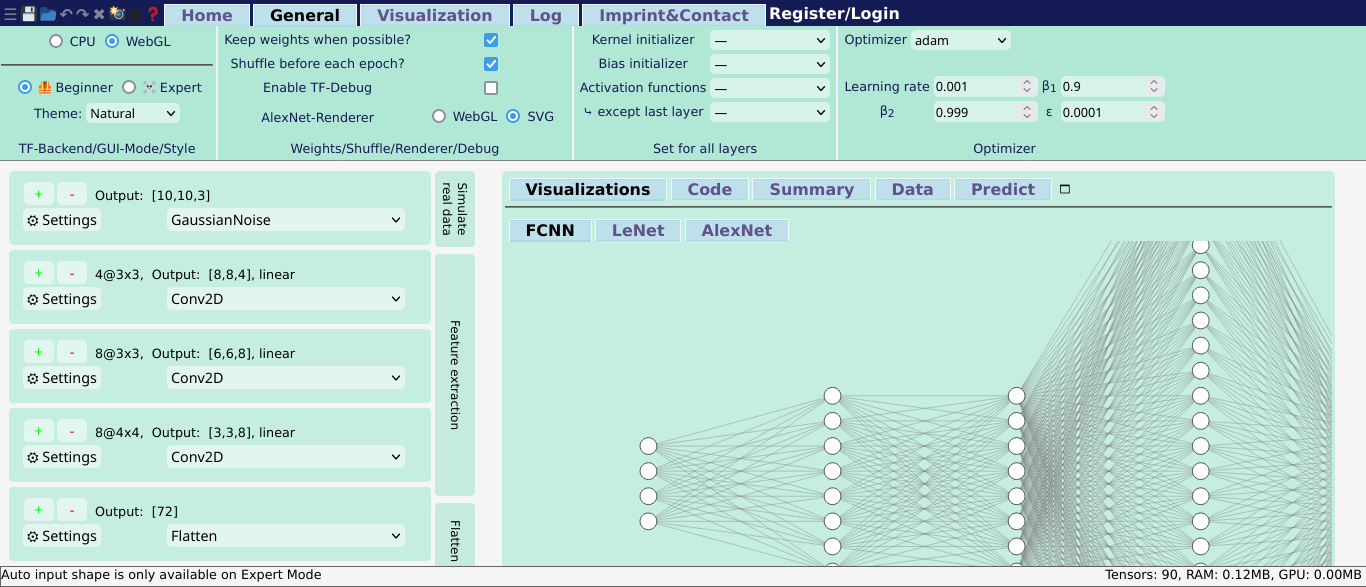Open layer type dropdown for 8@4x4 Conv2D
The height and width of the screenshot is (587, 1366).
286,457
